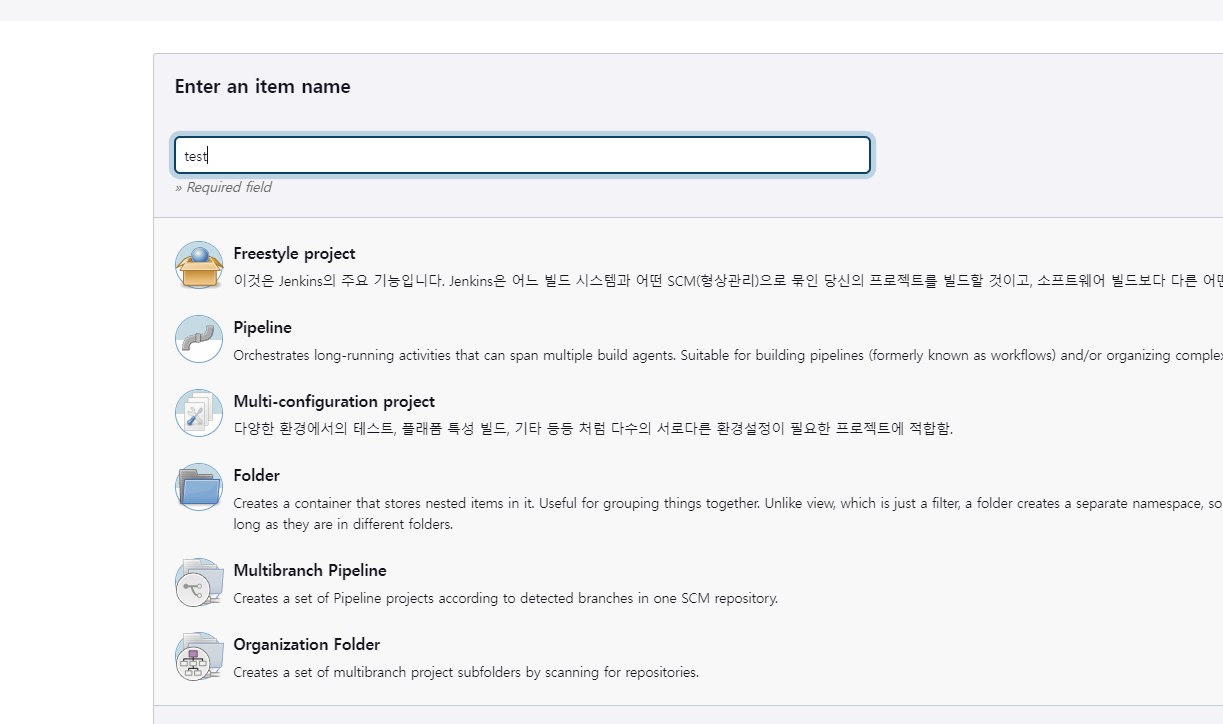Click the '» Required field' hint
1223x724 pixels.
click(223, 187)
